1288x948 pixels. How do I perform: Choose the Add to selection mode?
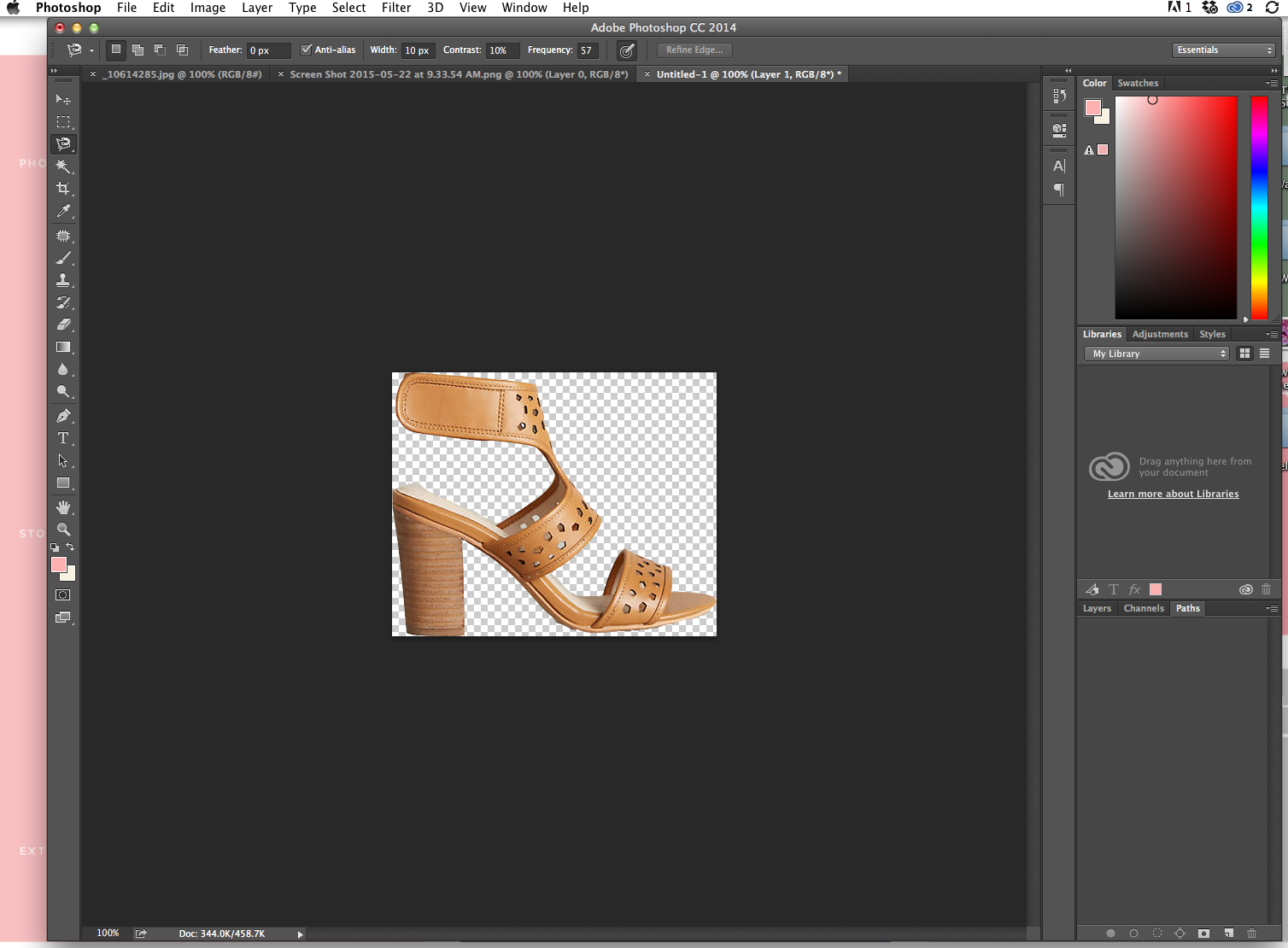point(138,50)
